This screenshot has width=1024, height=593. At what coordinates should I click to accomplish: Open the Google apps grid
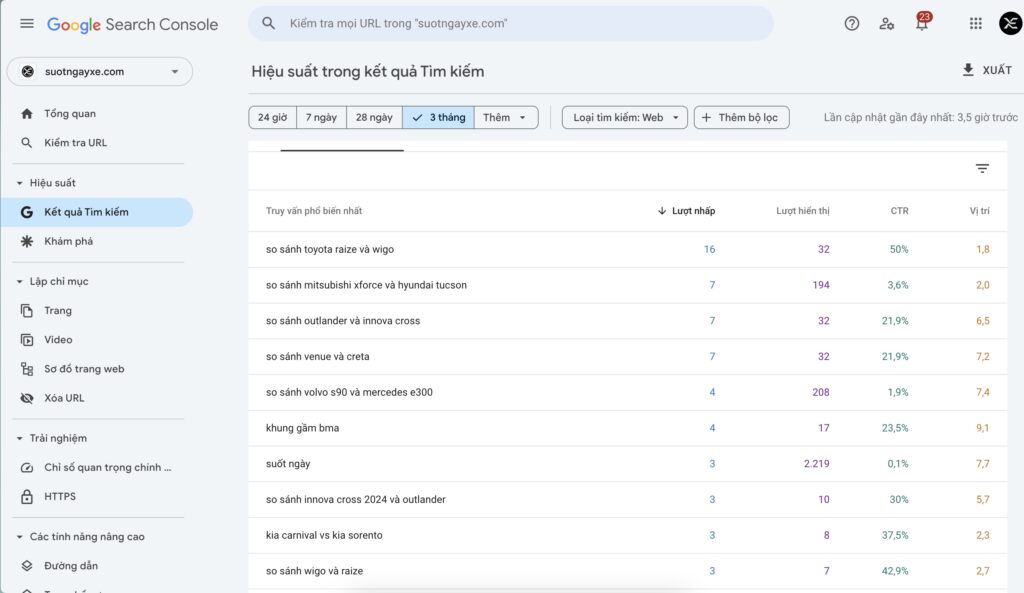(976, 24)
